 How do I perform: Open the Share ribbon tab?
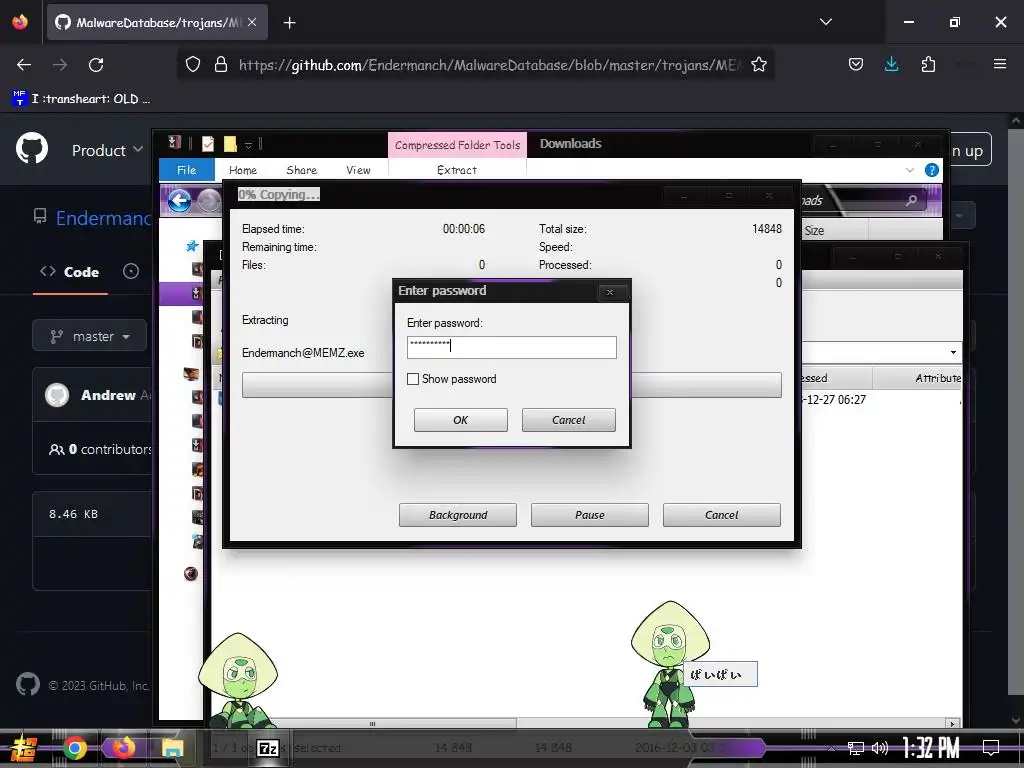[302, 170]
